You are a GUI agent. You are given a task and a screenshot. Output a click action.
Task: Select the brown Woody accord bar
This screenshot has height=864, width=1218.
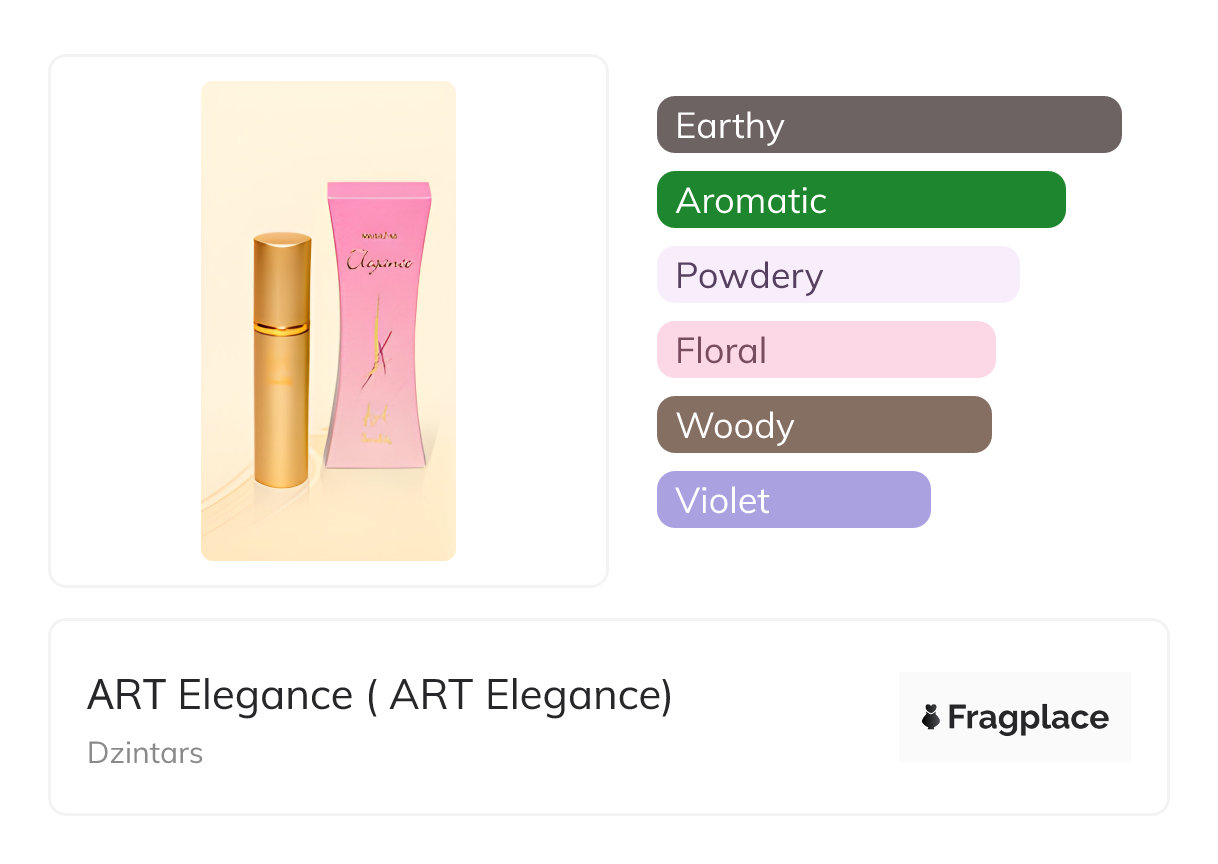point(824,425)
